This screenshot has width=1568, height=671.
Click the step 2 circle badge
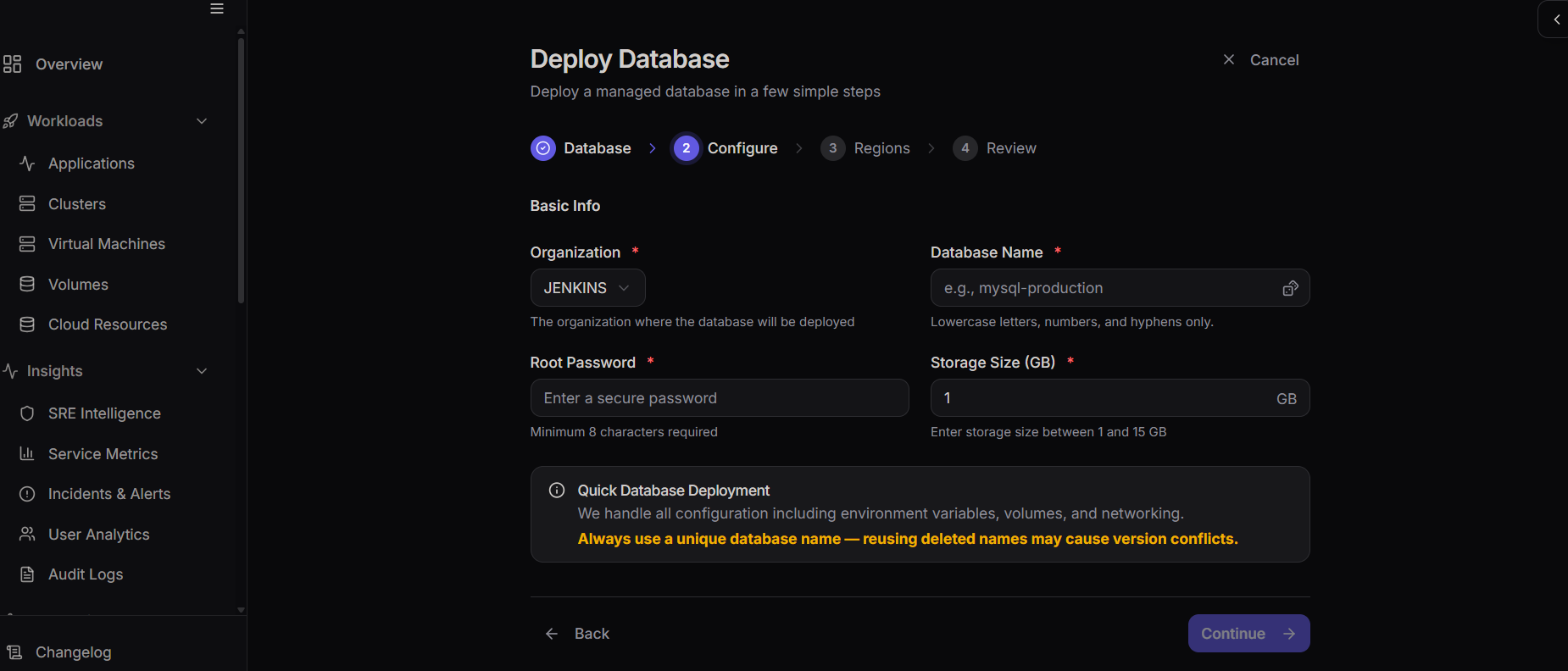click(687, 148)
